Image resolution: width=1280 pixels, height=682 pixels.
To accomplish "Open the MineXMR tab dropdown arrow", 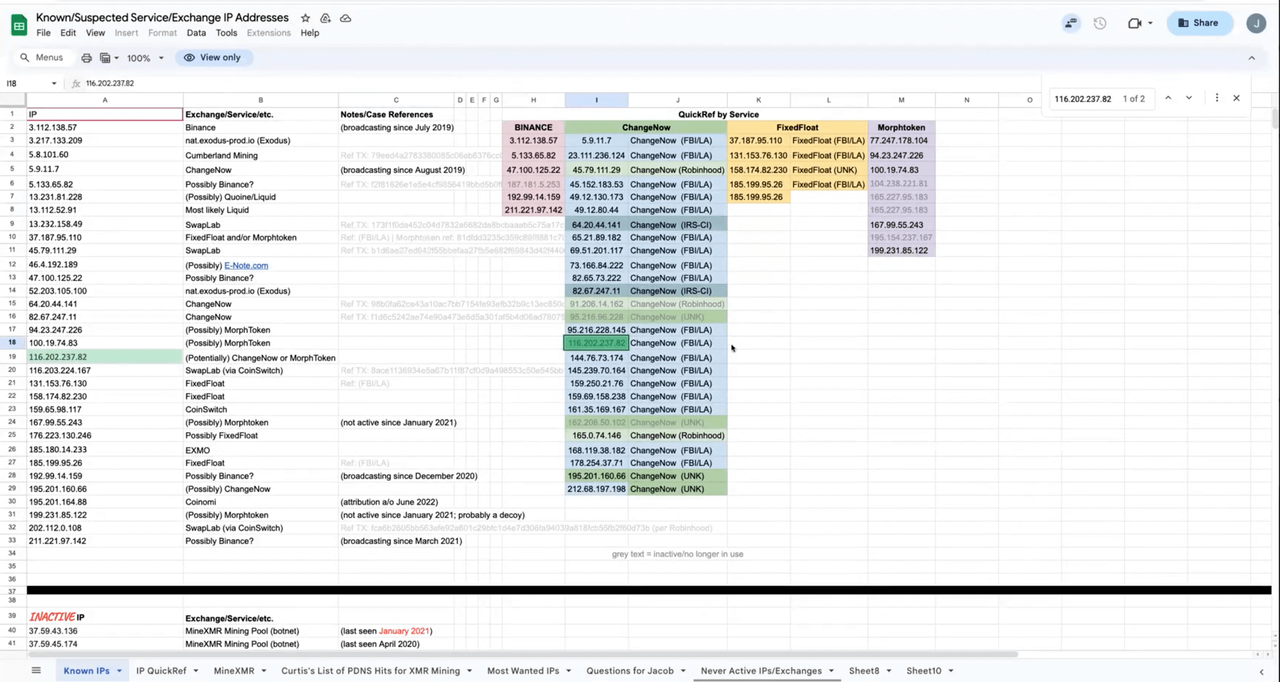I will click(x=264, y=671).
